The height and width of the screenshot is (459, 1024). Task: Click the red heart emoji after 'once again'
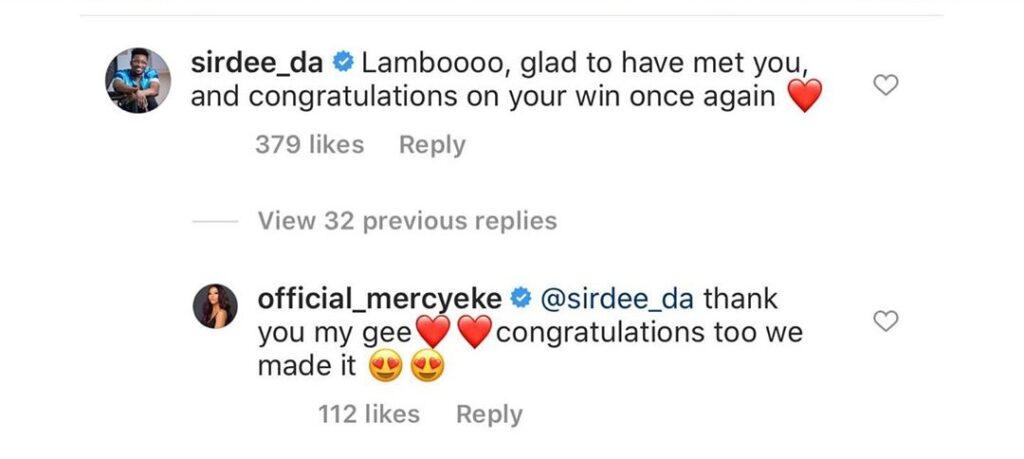tap(805, 97)
